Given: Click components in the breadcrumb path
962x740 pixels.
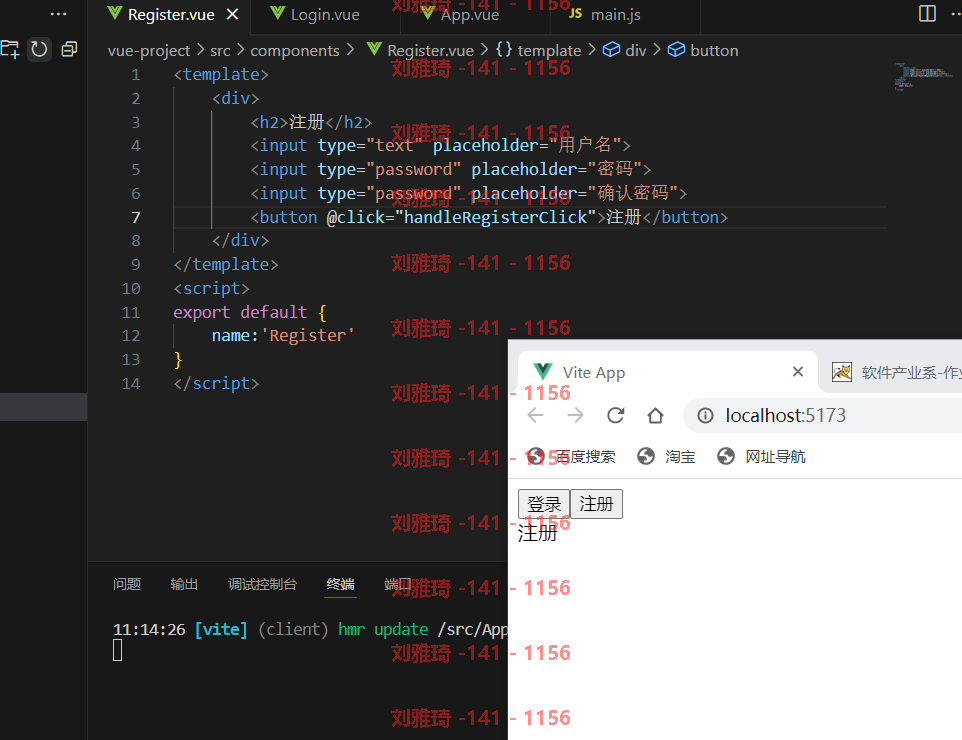Looking at the screenshot, I should pos(294,50).
